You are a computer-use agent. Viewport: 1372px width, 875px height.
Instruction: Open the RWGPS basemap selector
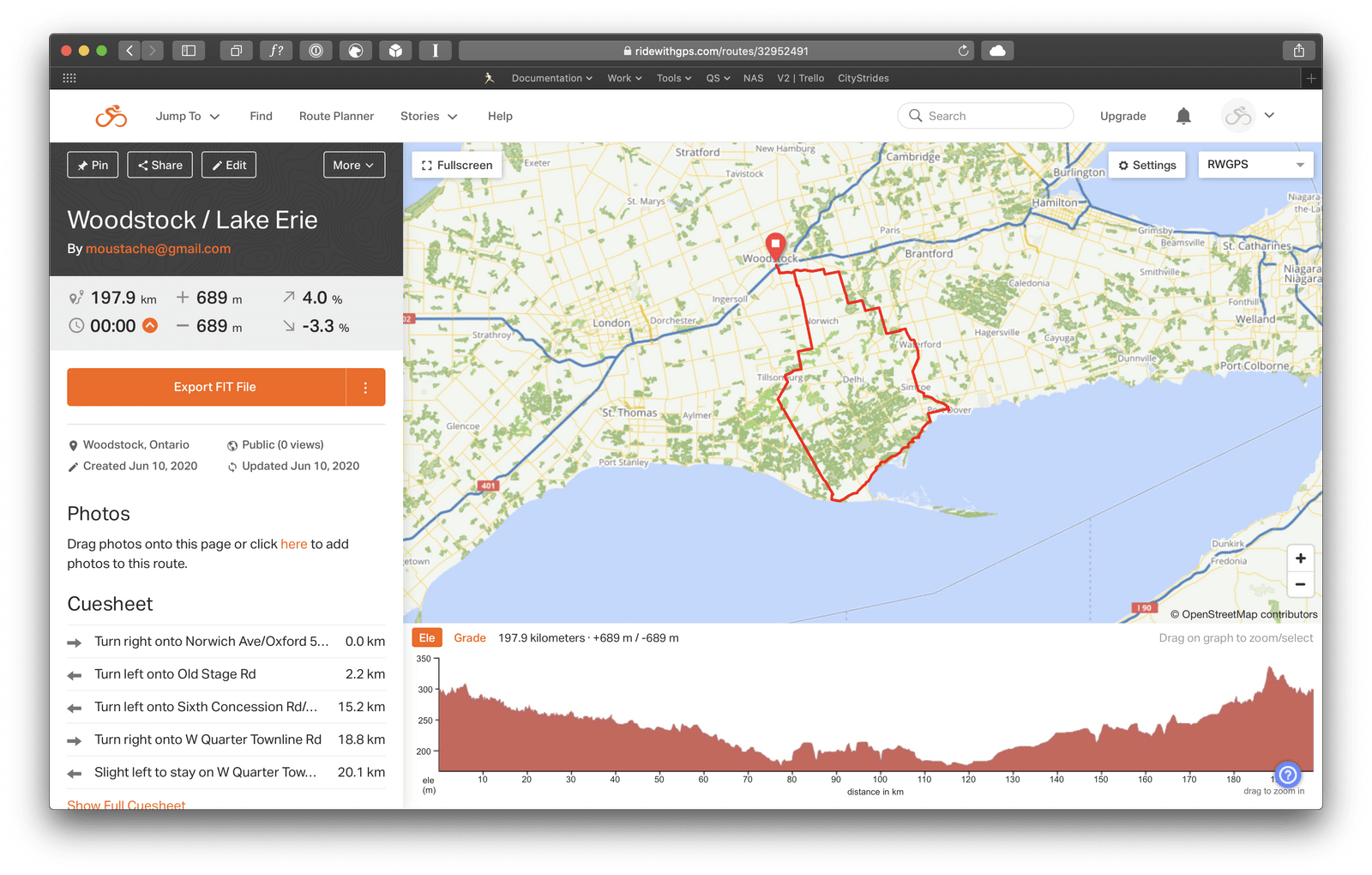click(x=1255, y=164)
